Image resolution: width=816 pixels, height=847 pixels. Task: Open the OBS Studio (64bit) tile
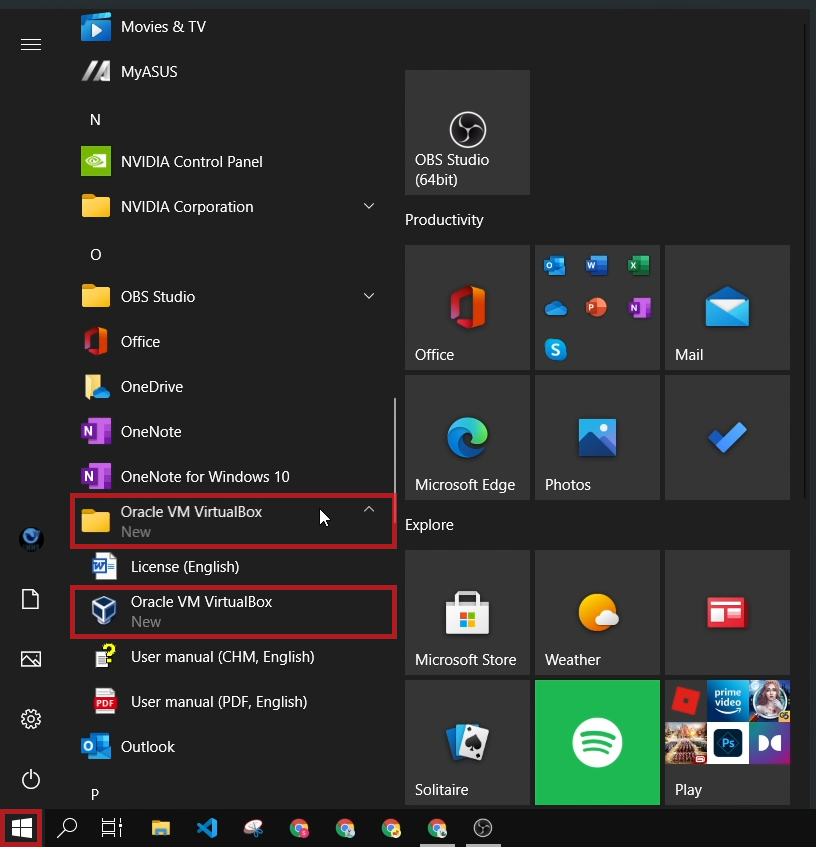tap(467, 132)
